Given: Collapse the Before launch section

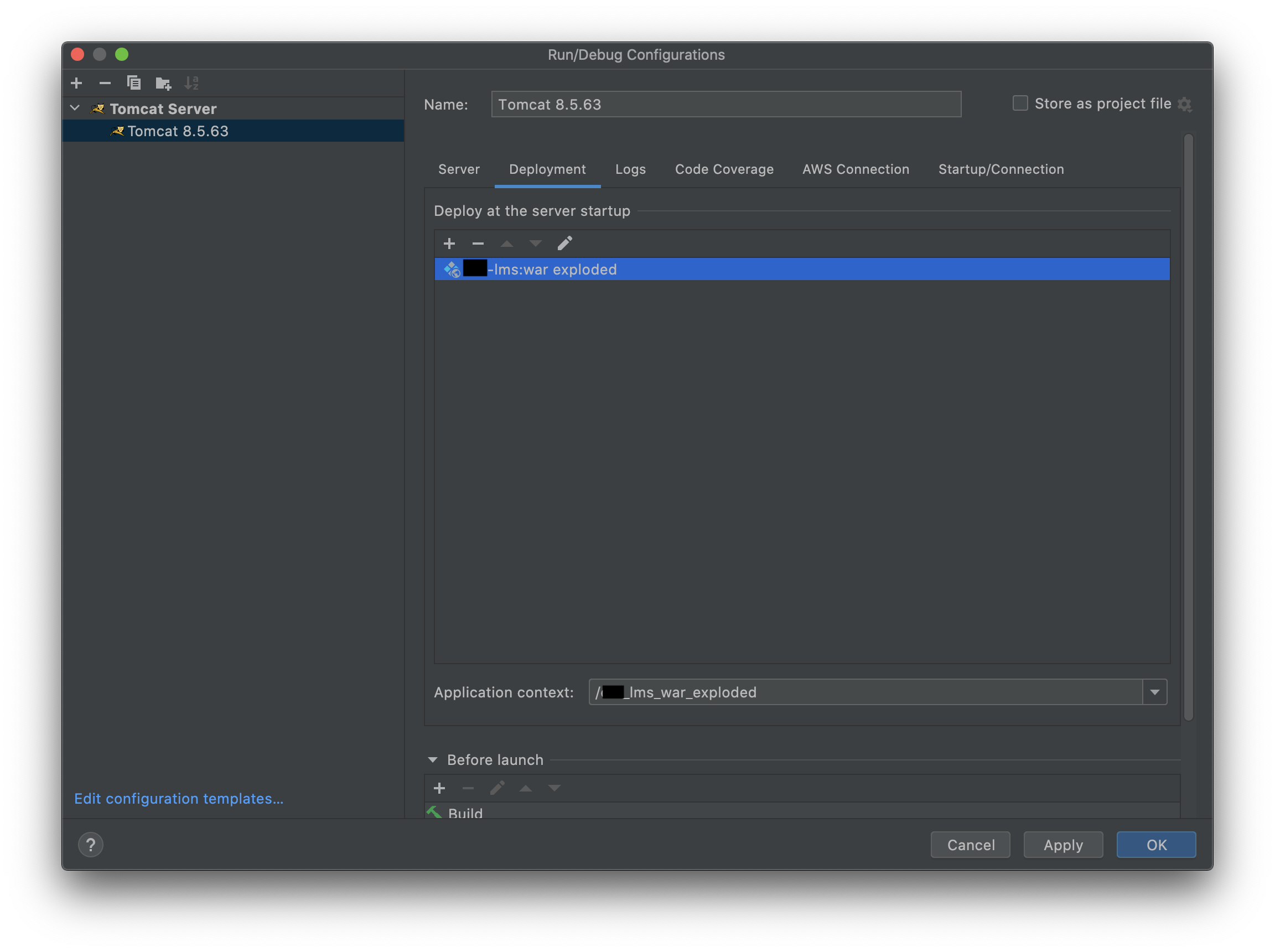Looking at the screenshot, I should click(x=433, y=760).
